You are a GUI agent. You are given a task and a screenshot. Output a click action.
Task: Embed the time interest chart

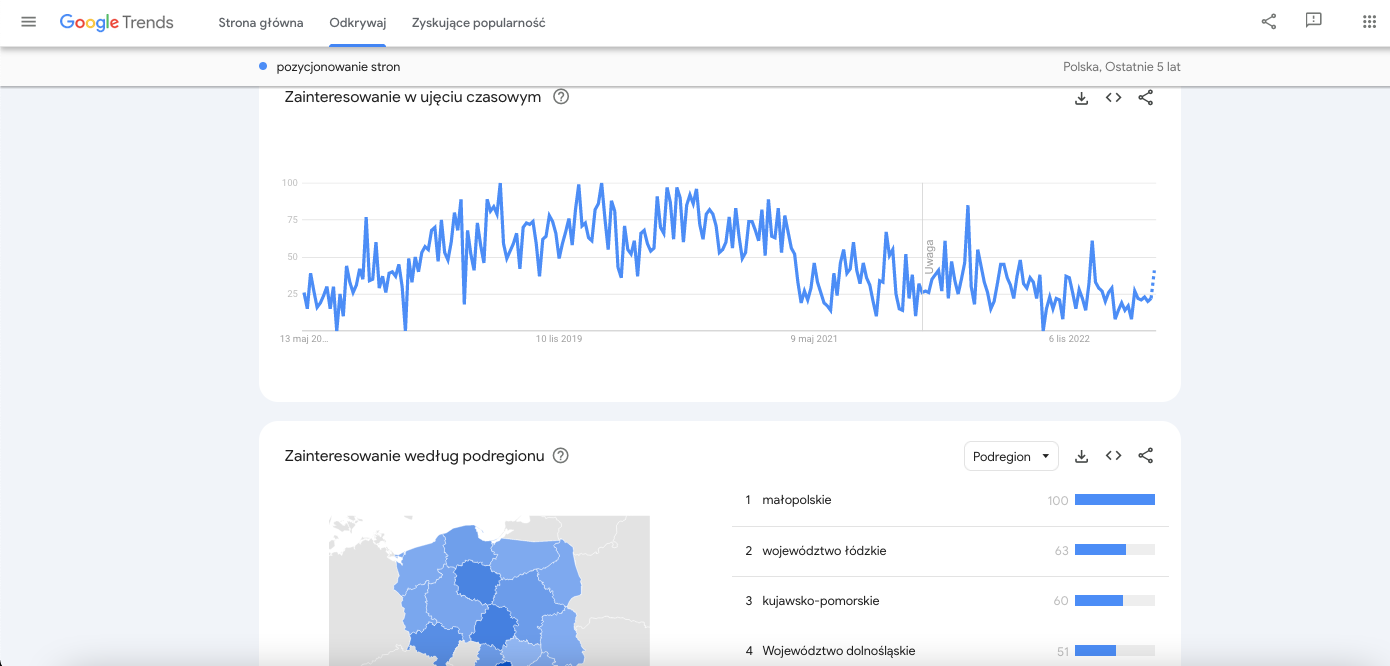(1113, 98)
